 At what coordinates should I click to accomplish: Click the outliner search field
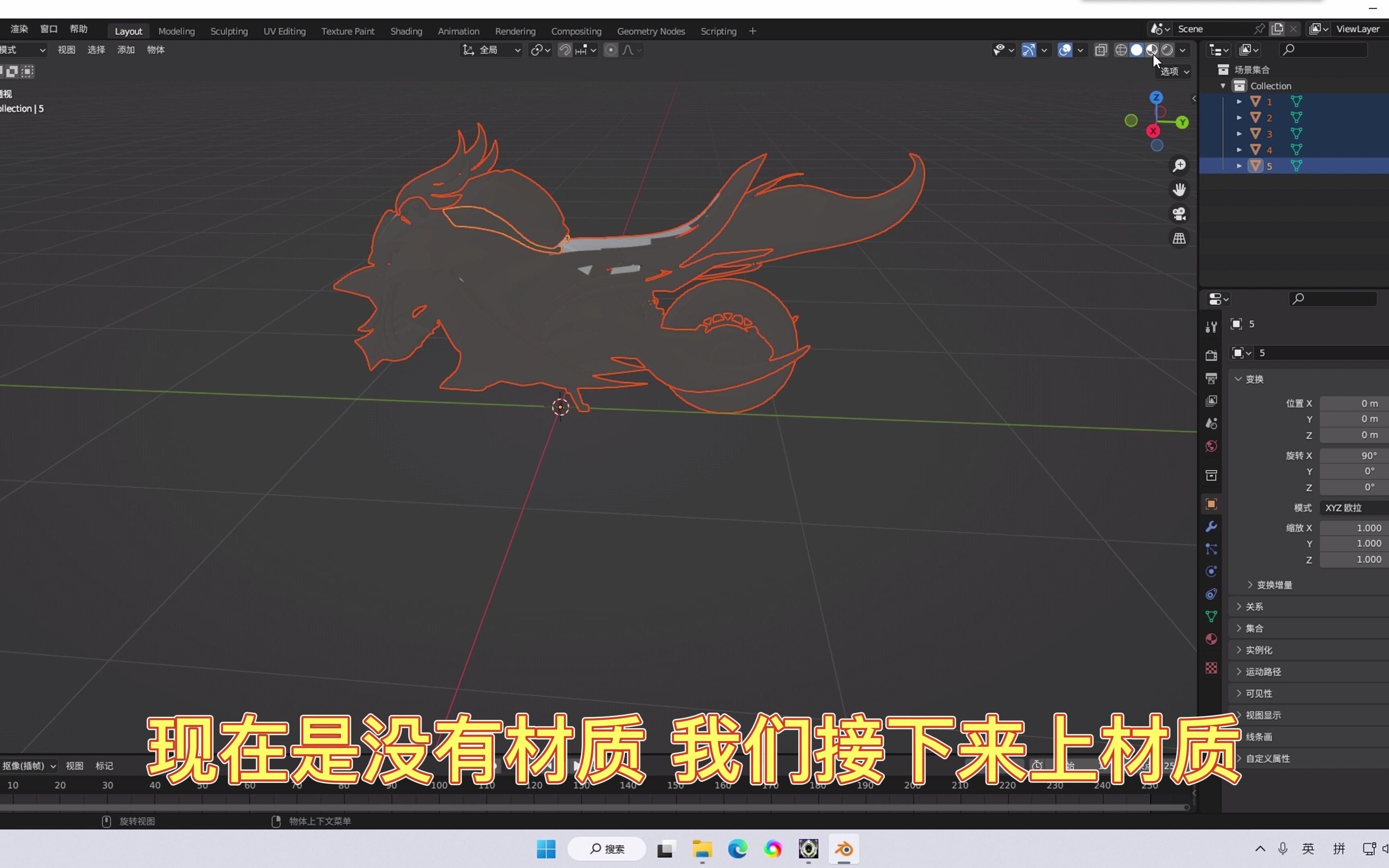coord(1323,50)
